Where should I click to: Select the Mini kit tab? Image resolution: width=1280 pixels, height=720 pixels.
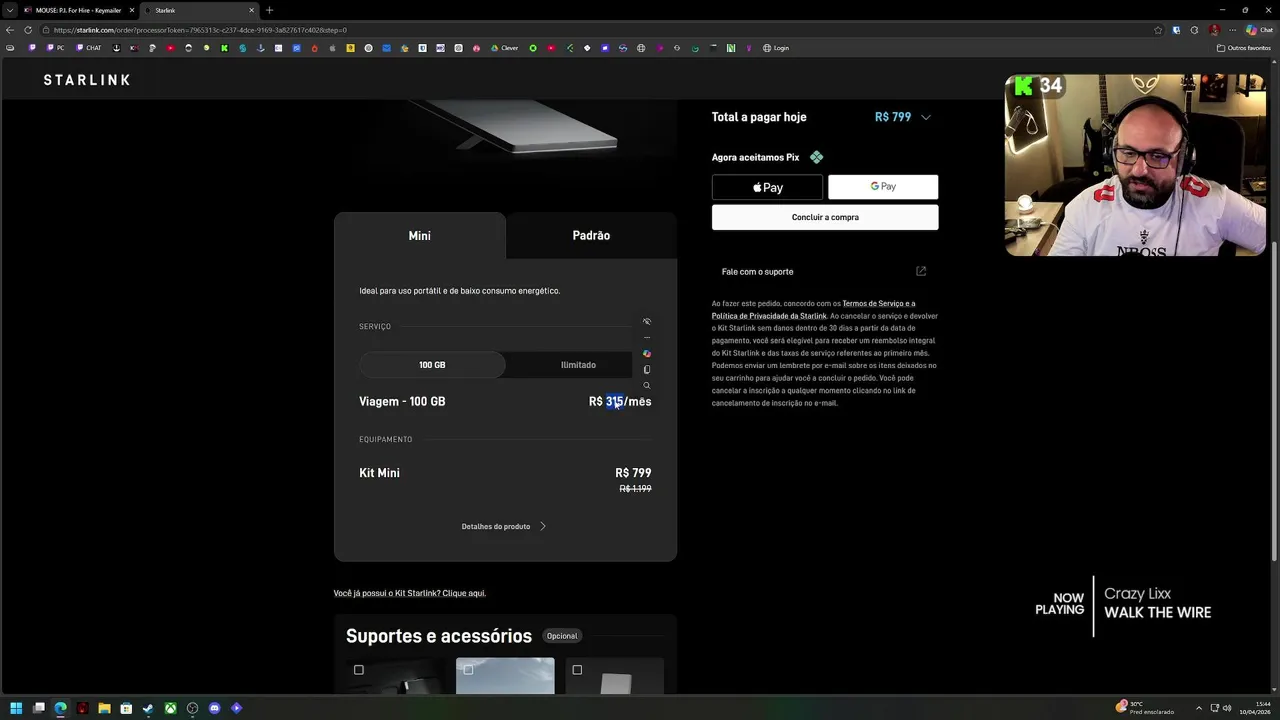click(x=420, y=236)
